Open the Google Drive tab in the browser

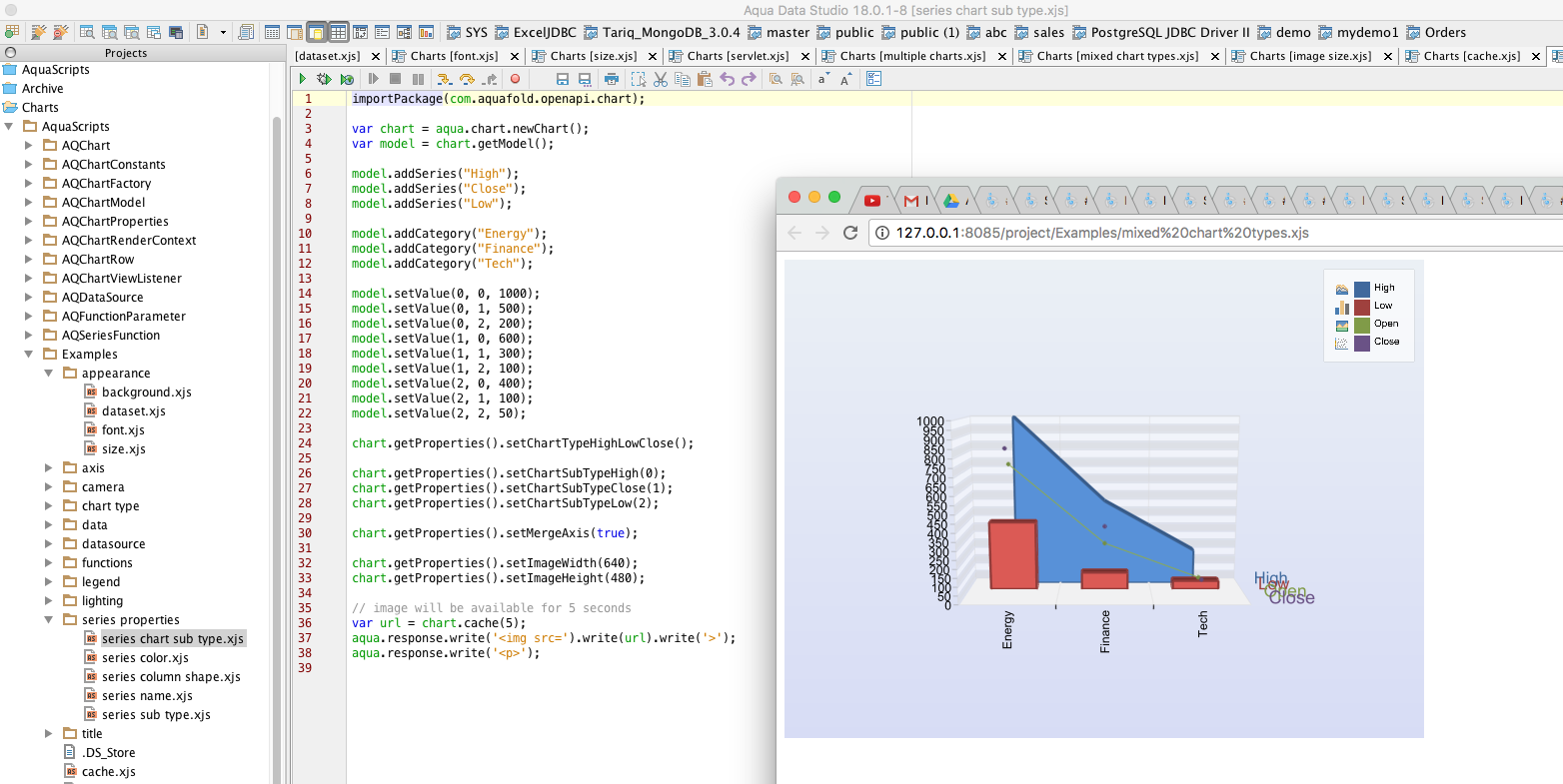(951, 201)
